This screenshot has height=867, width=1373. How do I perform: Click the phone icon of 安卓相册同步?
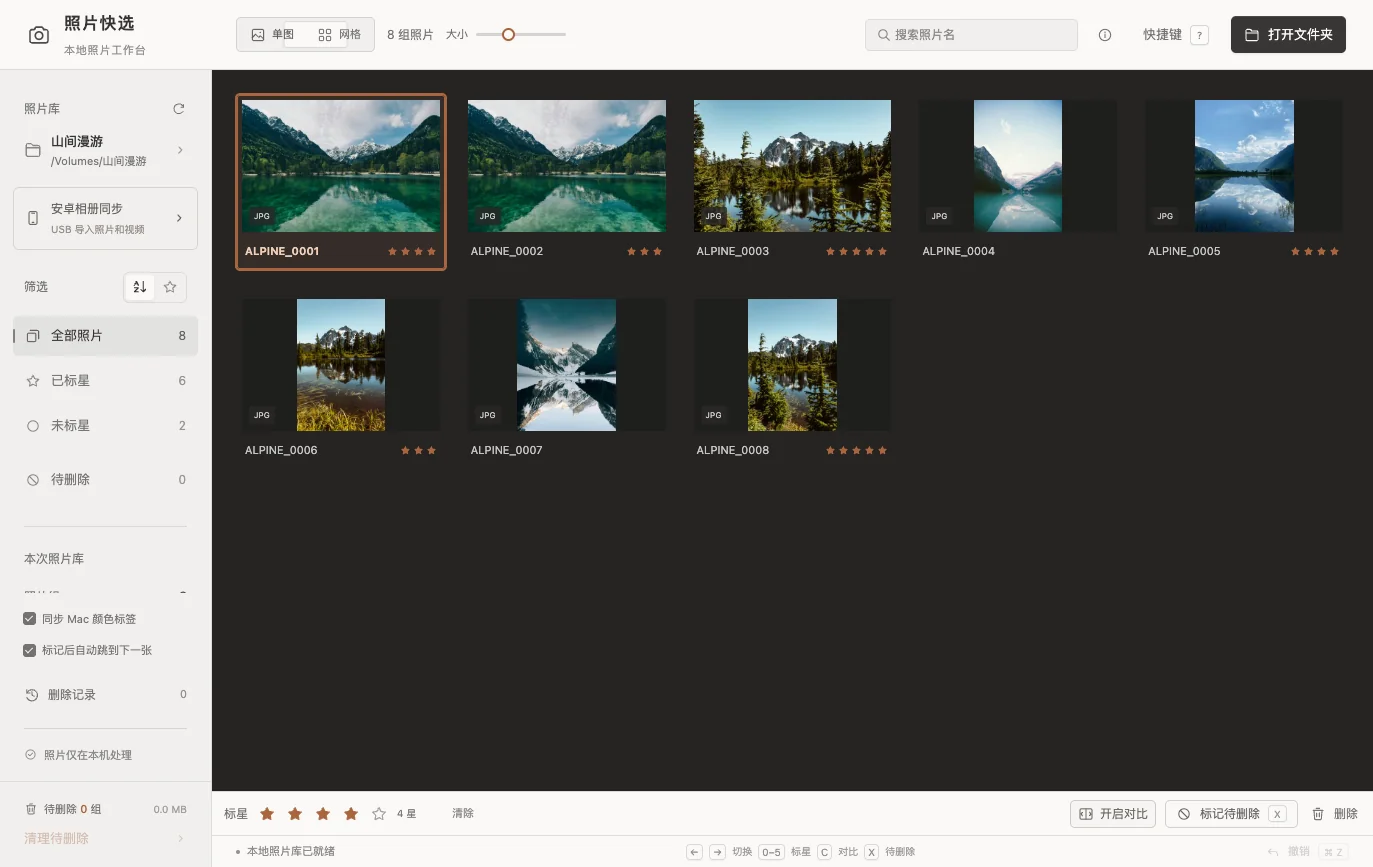click(x=33, y=218)
